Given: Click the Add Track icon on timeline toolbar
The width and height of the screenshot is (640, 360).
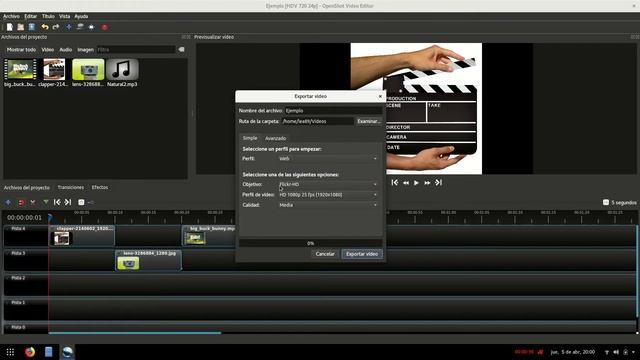Looking at the screenshot, I should [8, 202].
